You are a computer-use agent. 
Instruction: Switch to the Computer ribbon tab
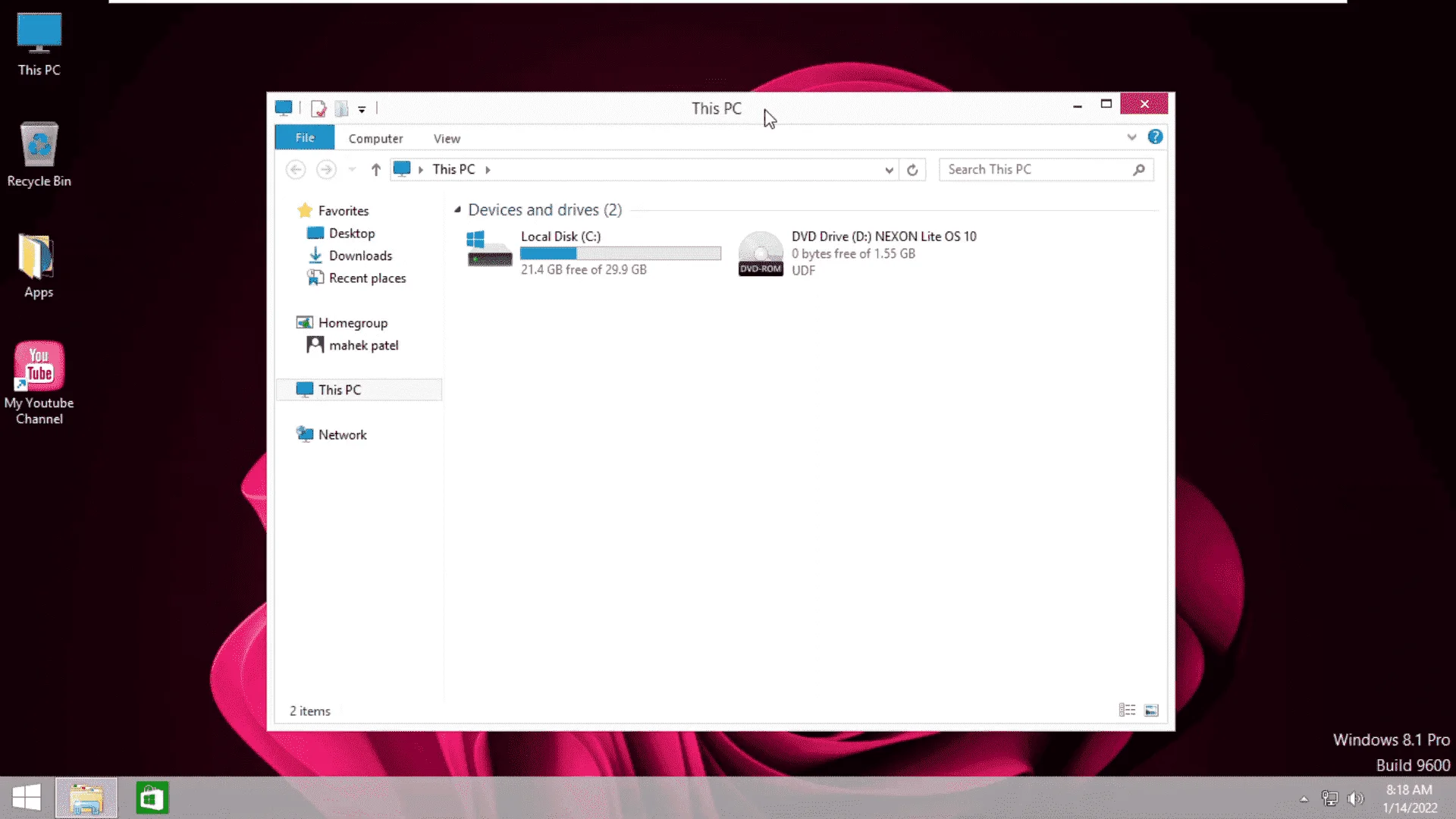[x=375, y=138]
